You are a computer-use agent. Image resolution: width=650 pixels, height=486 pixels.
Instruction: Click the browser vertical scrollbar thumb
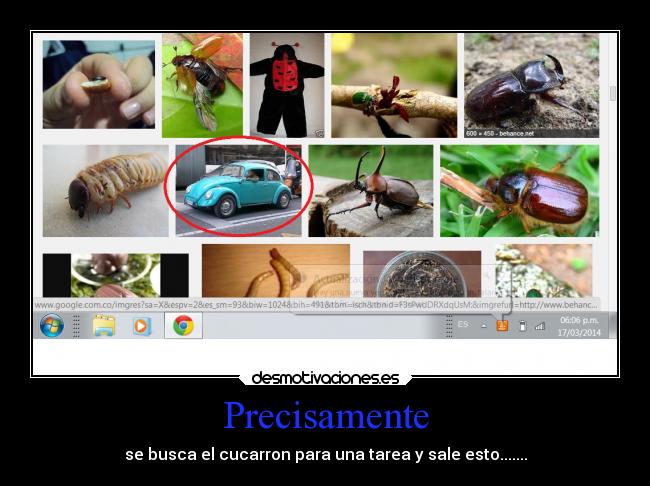pos(612,93)
